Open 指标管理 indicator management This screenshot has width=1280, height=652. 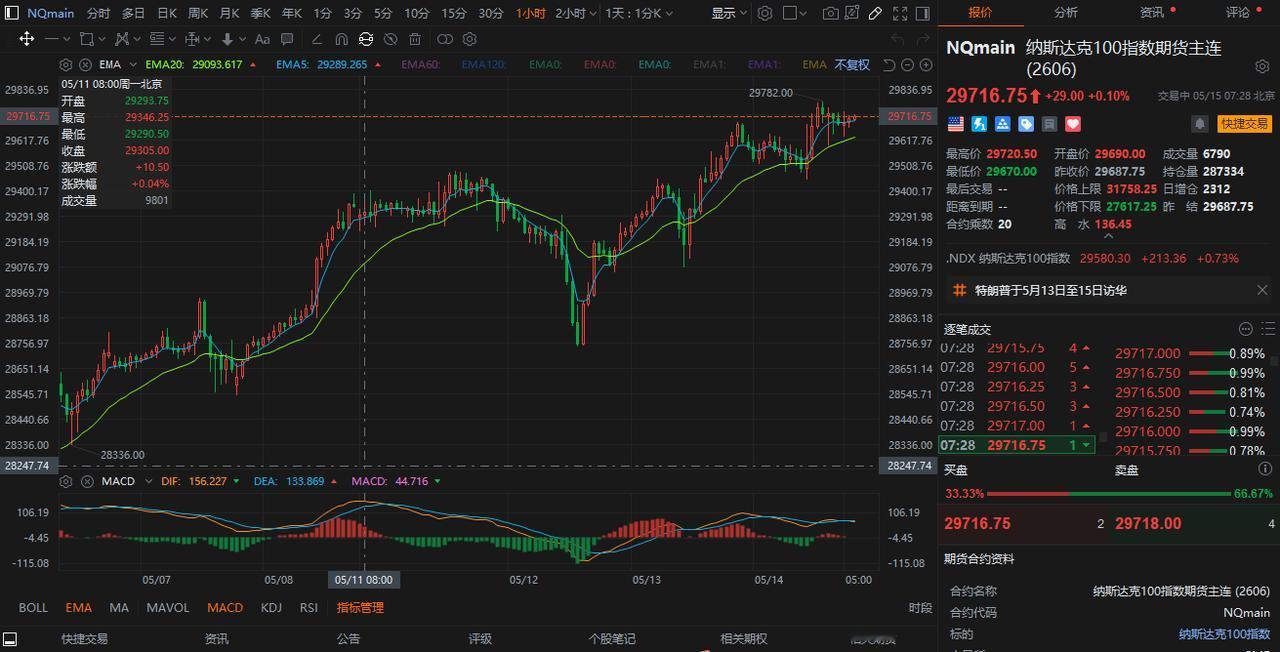pos(360,607)
